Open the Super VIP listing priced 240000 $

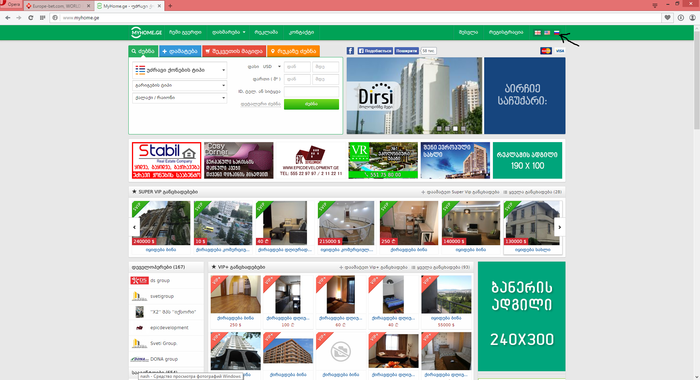161,227
